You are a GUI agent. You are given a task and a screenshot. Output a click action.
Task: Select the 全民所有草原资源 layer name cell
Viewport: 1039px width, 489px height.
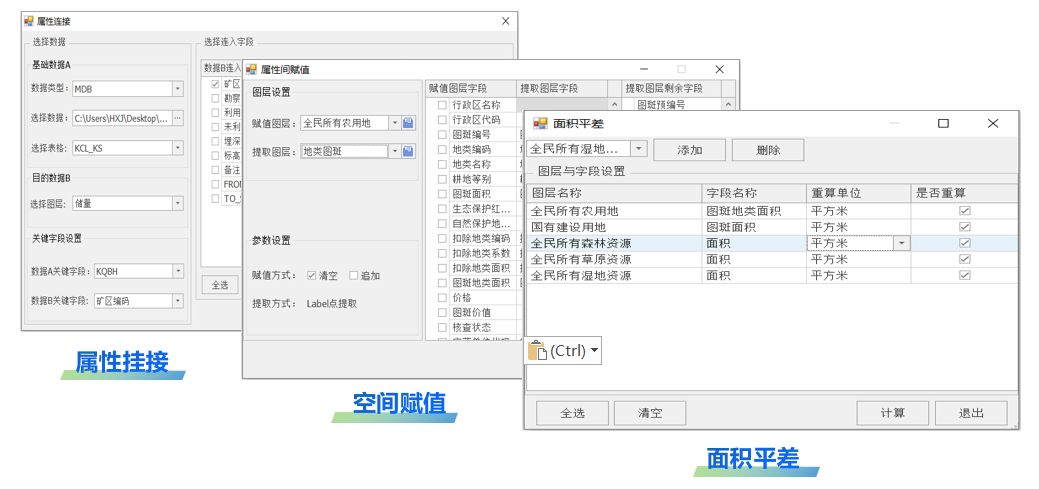tap(615, 259)
